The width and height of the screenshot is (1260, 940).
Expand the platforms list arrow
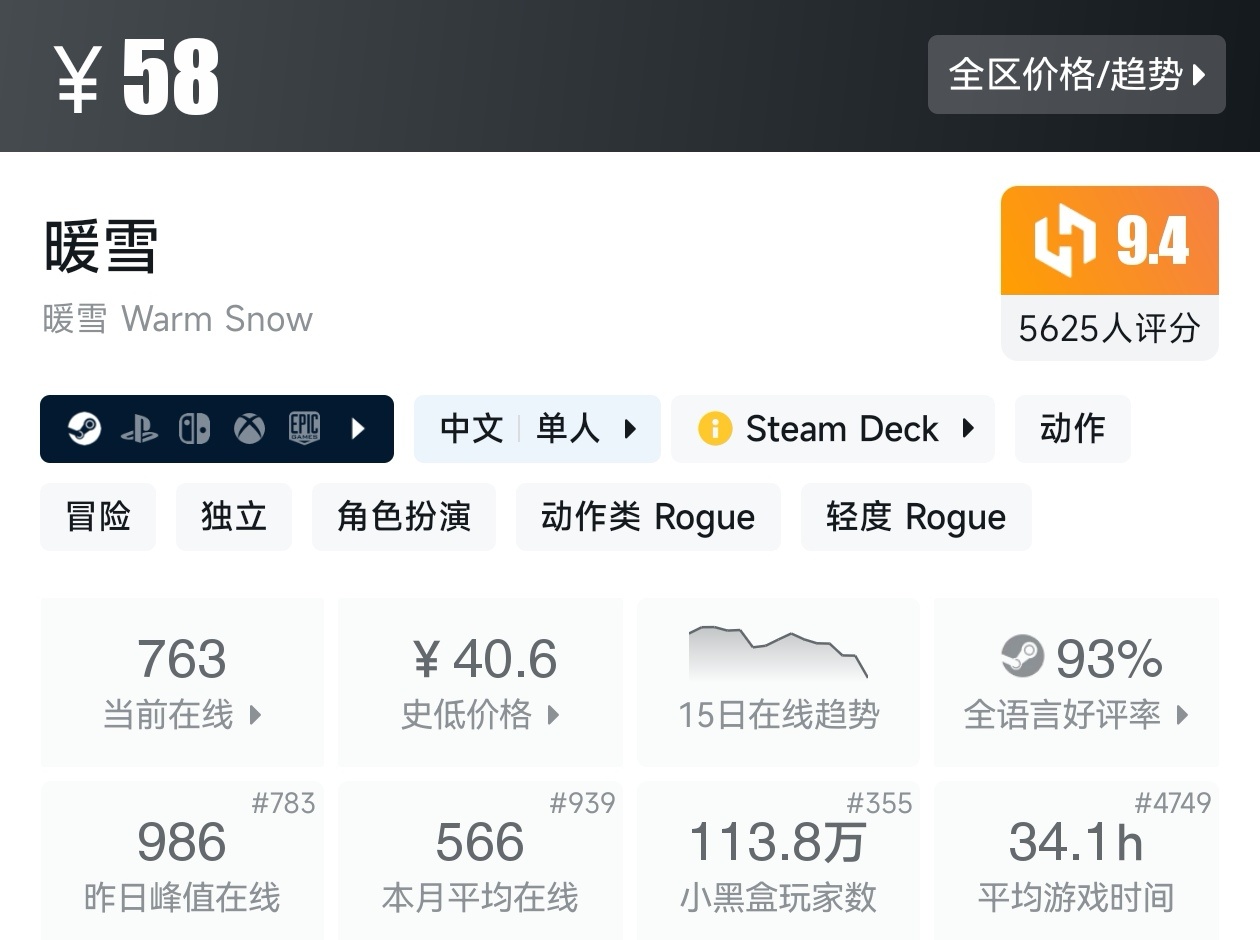tap(358, 429)
